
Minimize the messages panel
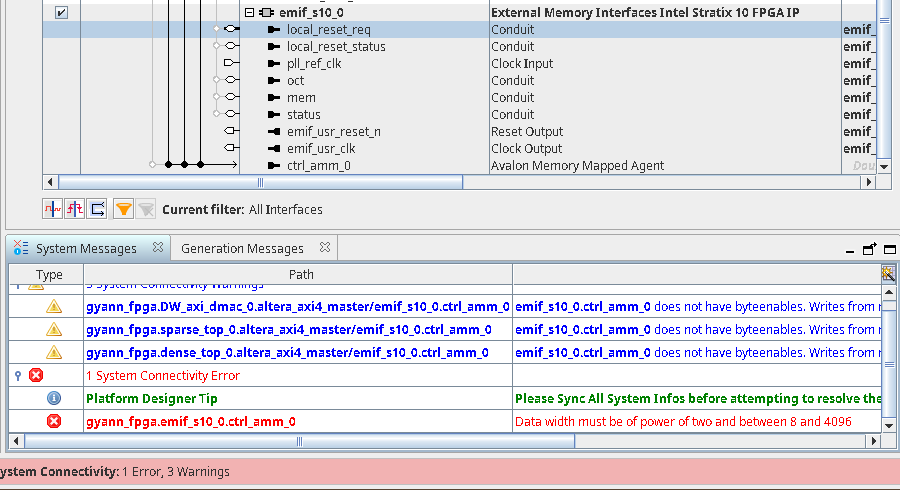pyautogui.click(x=850, y=251)
